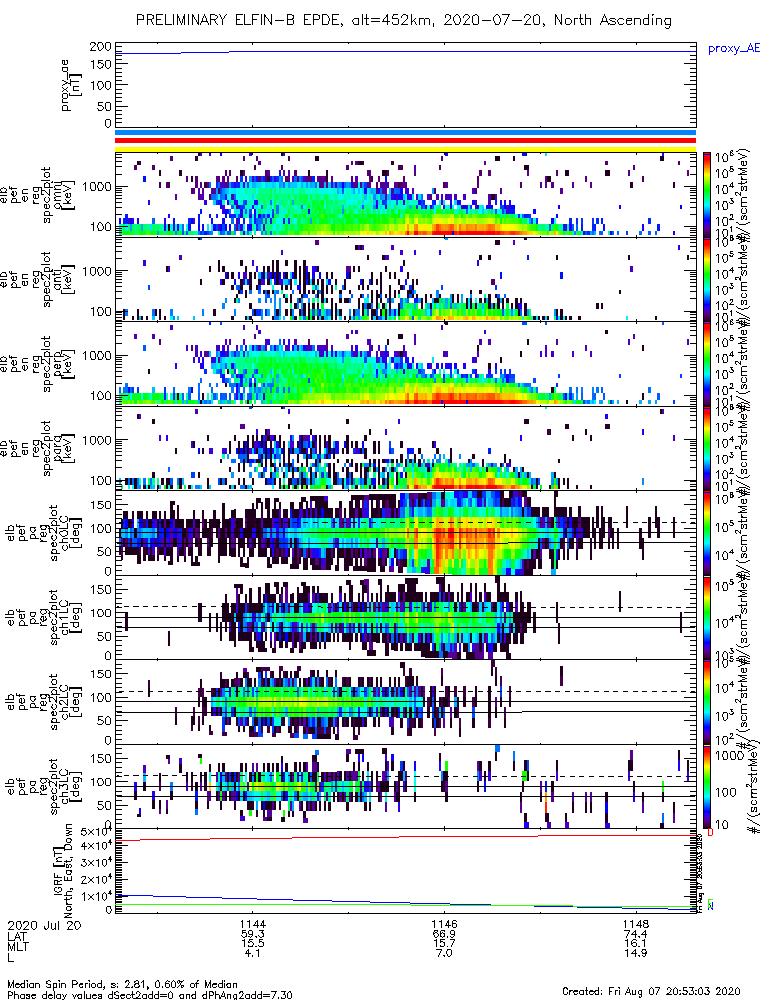Click the color scale beside the perp panel
Viewport: 775px width, 1000px height.
[x=707, y=364]
